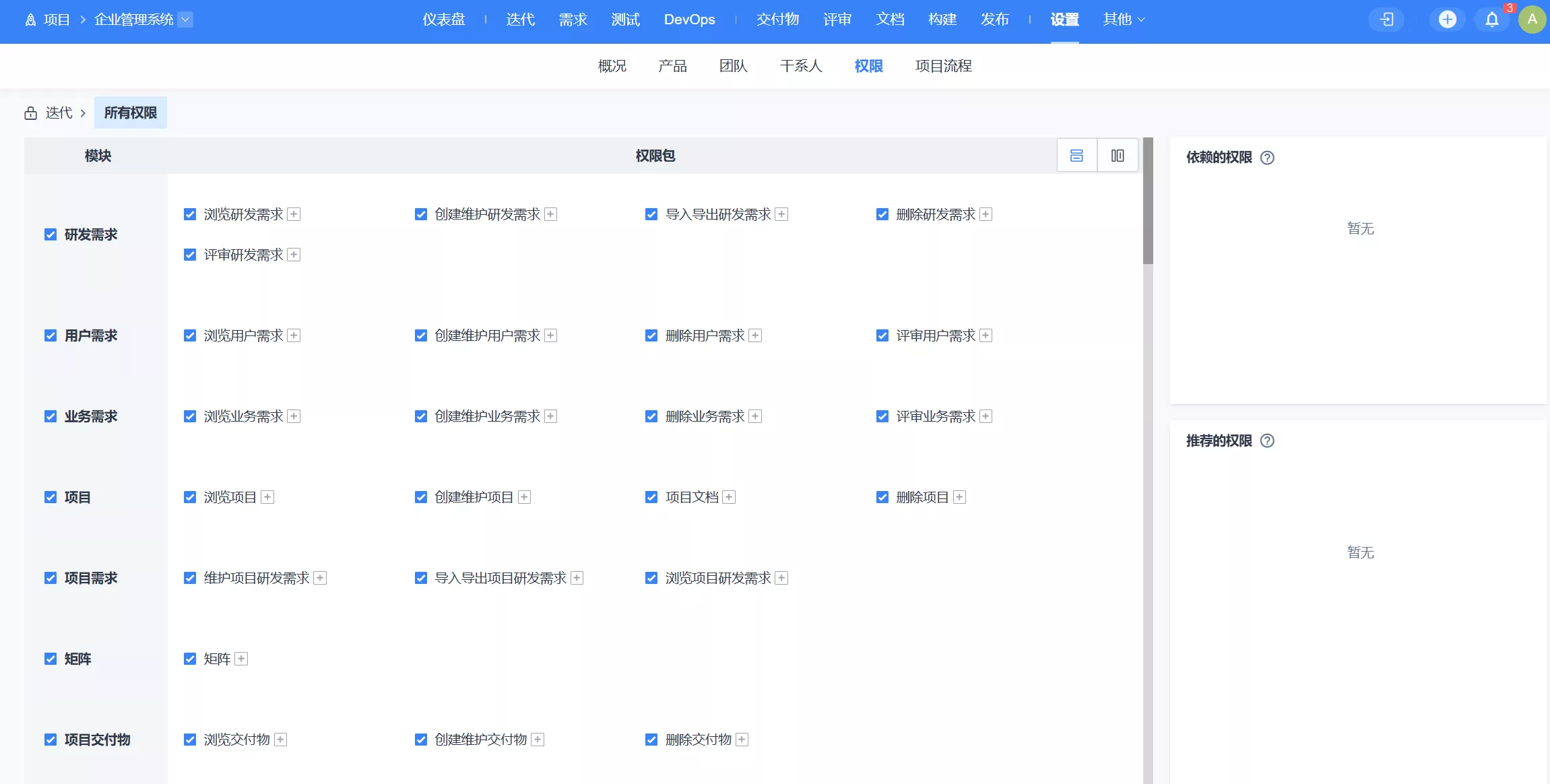Viewport: 1550px width, 784px height.
Task: Click the 迭代 breadcrumb link
Action: (x=59, y=113)
